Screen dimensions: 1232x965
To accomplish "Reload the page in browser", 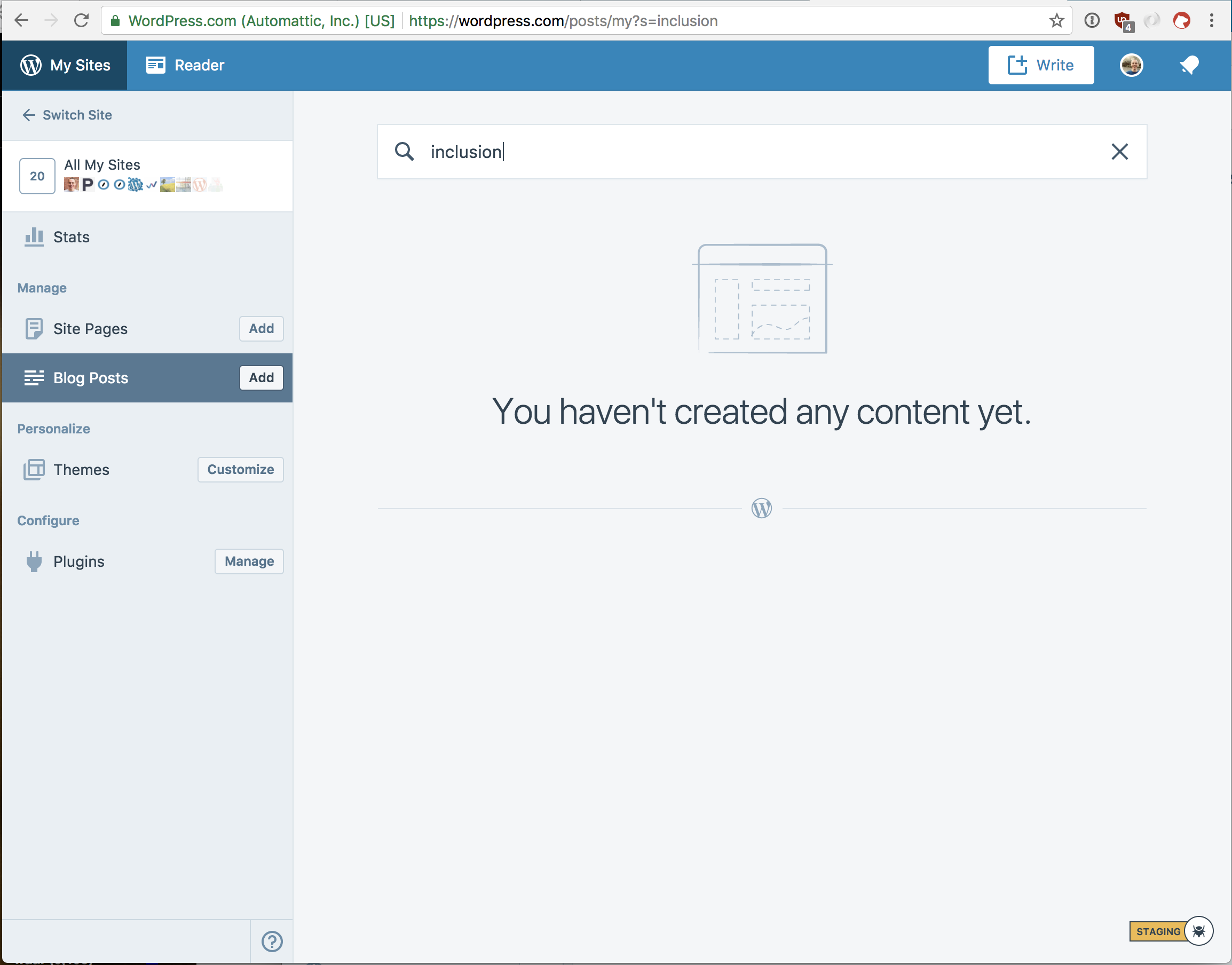I will [82, 21].
